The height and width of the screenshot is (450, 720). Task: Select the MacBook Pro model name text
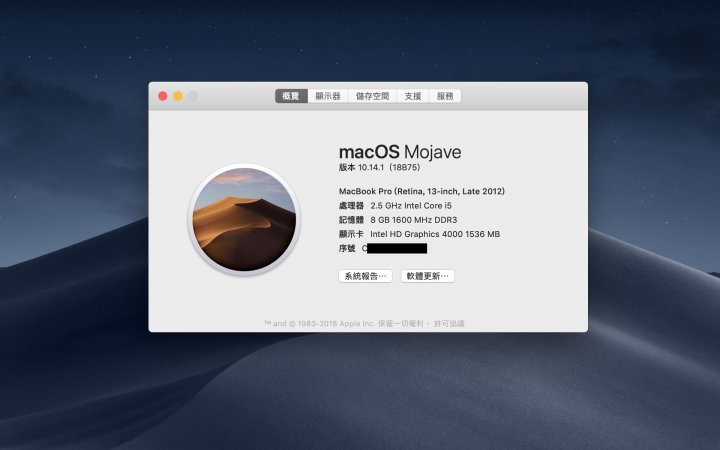click(x=422, y=191)
